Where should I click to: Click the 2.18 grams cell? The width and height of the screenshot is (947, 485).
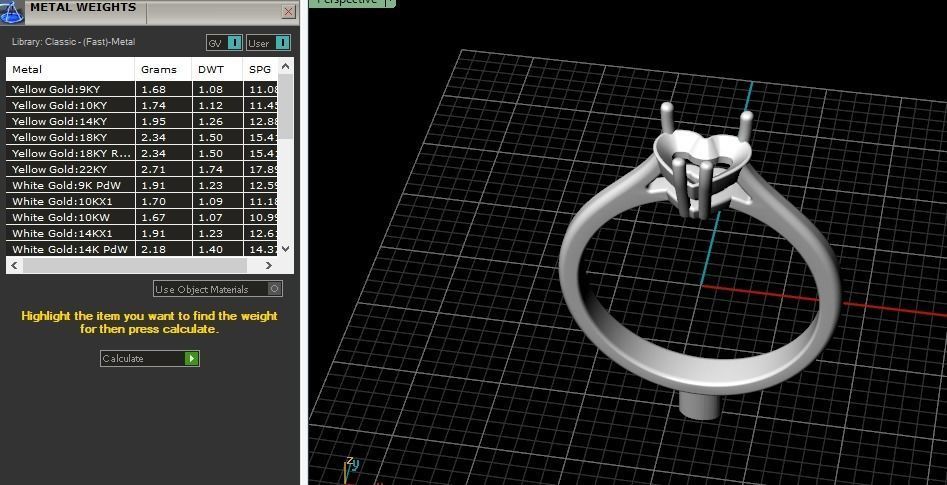[x=163, y=249]
